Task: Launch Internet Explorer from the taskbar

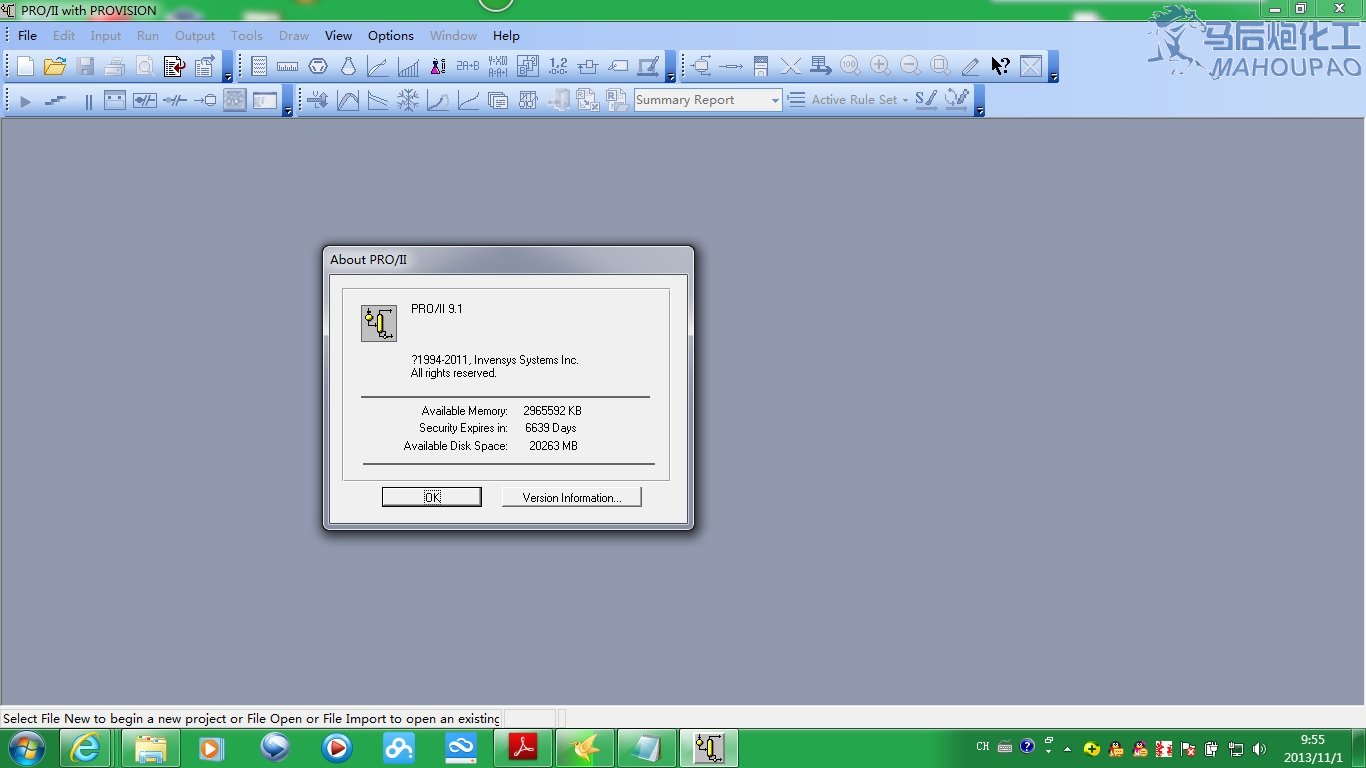Action: (x=85, y=748)
